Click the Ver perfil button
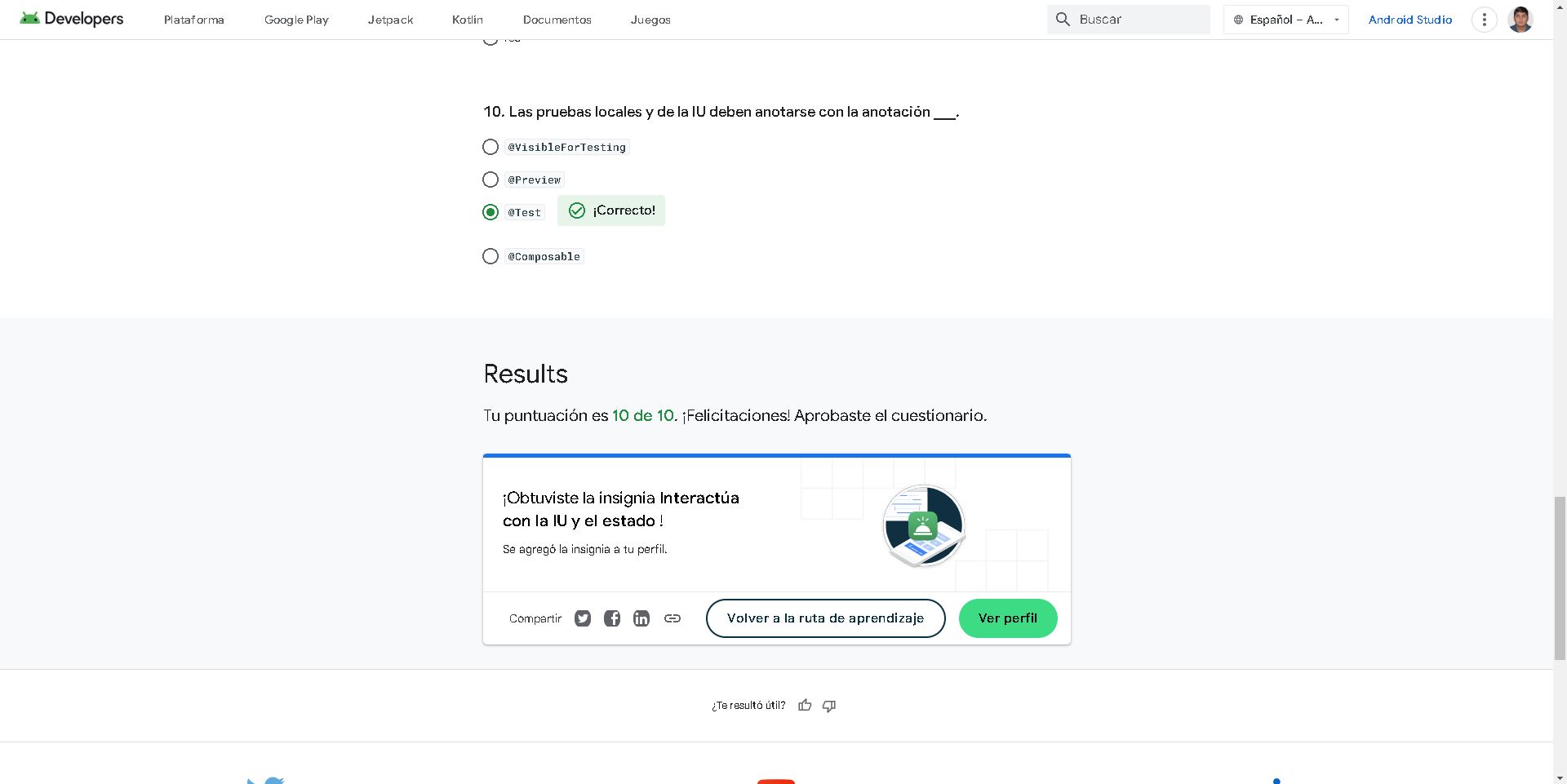The width and height of the screenshot is (1567, 784). 1007,618
